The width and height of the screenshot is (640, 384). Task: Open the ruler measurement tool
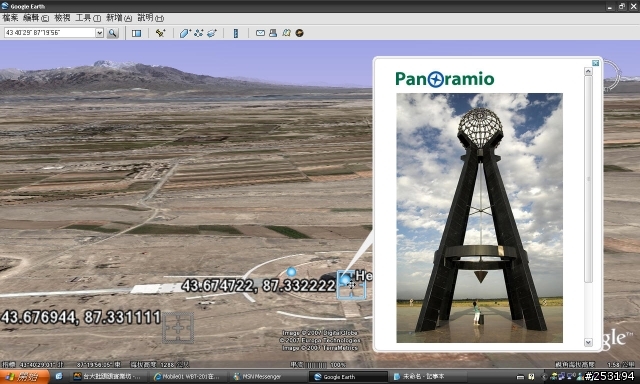[236, 33]
